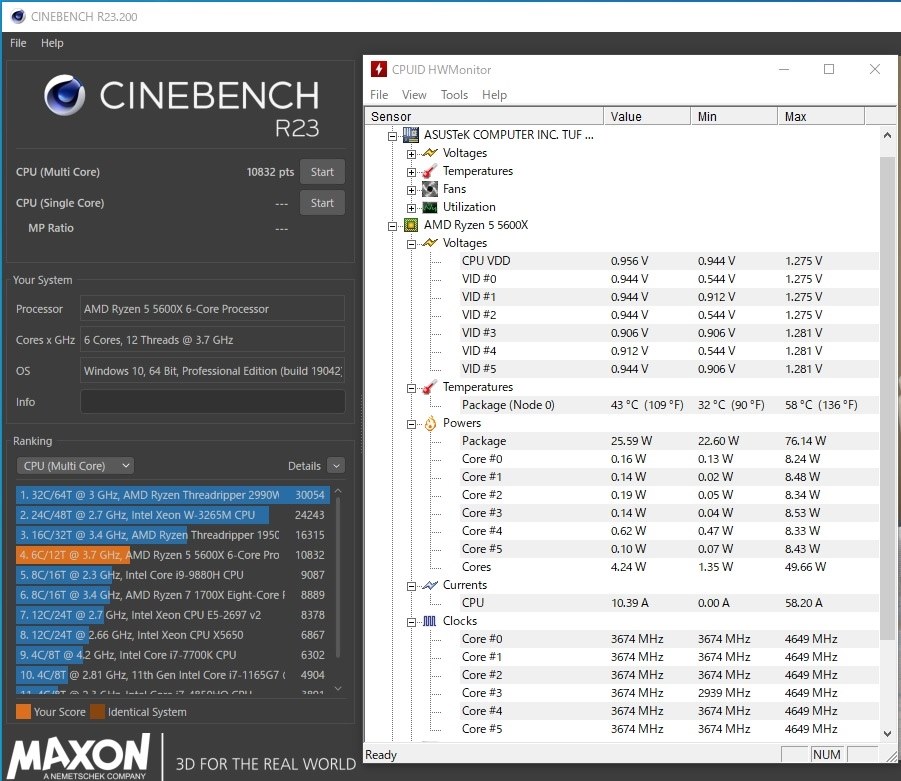Expand the Fans node
The width and height of the screenshot is (901, 781).
pos(411,190)
